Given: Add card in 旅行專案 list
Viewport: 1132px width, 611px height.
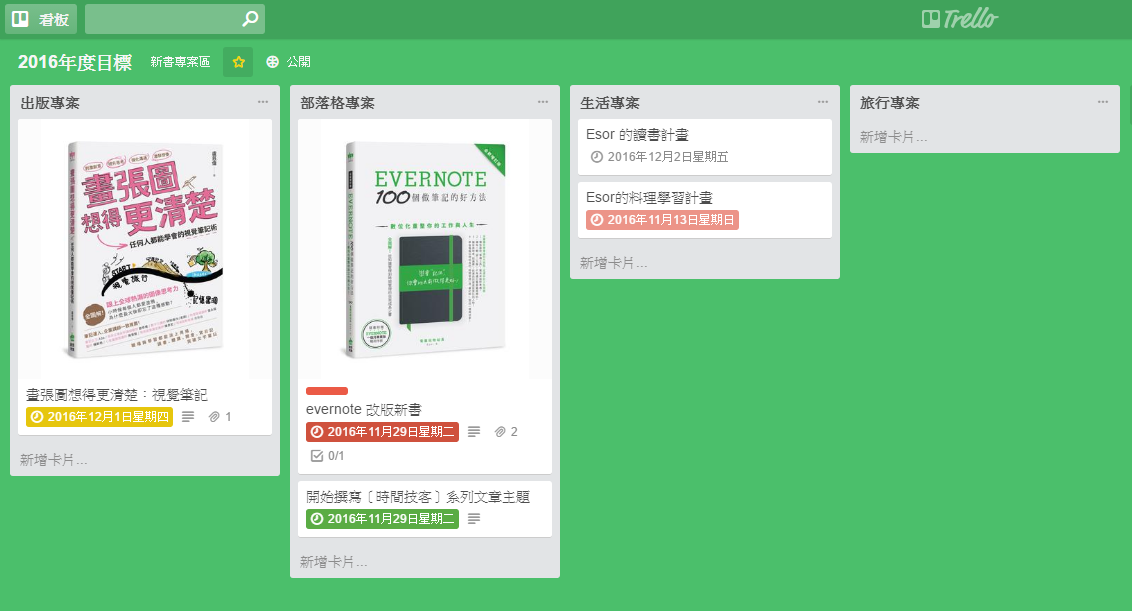Looking at the screenshot, I should 894,136.
